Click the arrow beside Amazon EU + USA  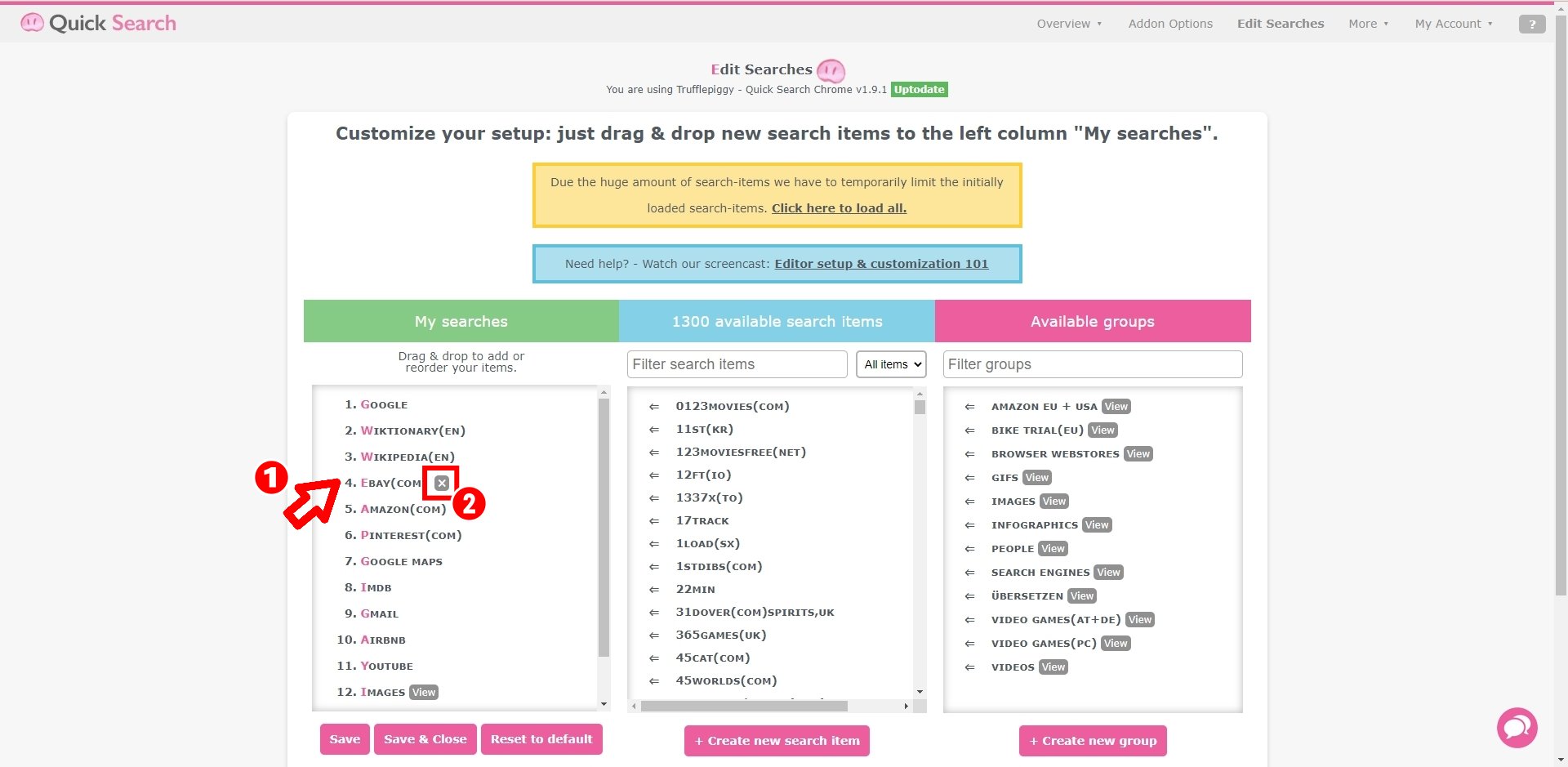click(x=969, y=406)
